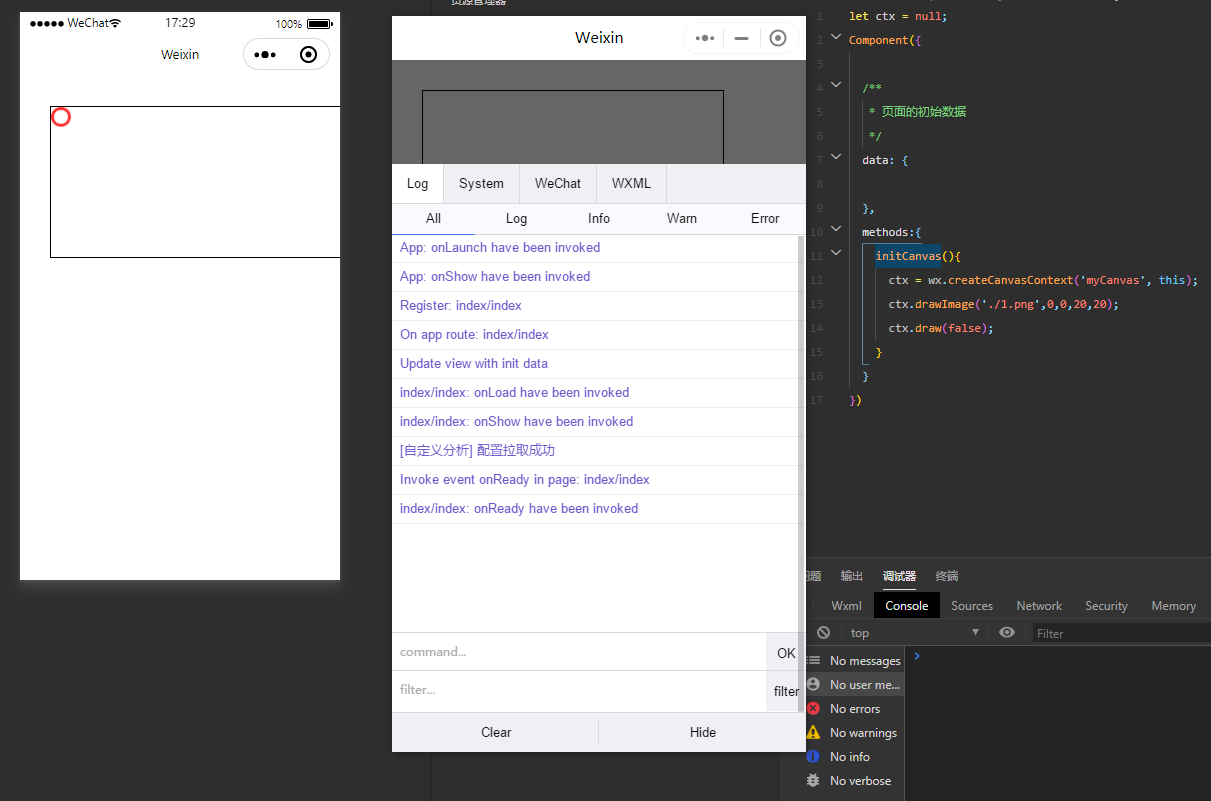The image size is (1211, 801).
Task: Click the clear console prohibition icon
Action: click(823, 633)
